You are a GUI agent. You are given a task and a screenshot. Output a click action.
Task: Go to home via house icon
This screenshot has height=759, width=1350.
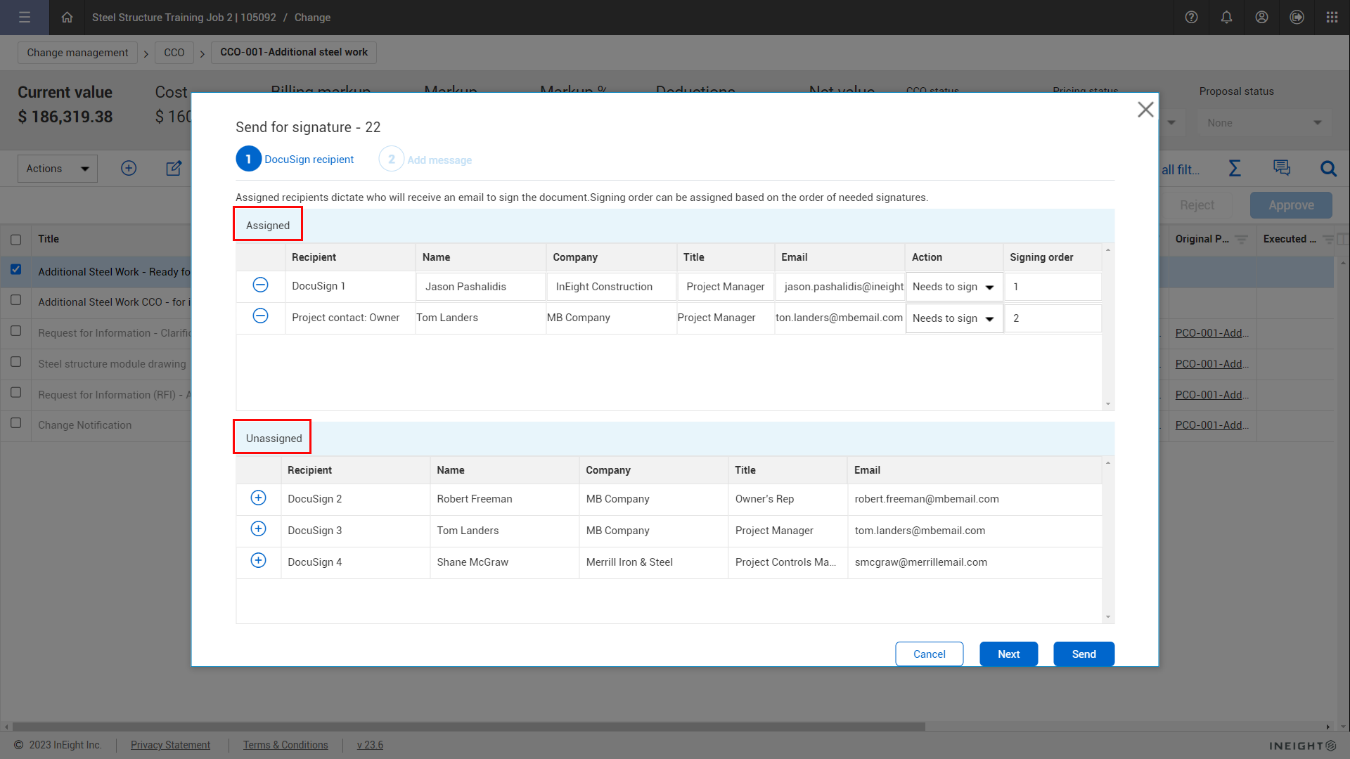(x=67, y=17)
